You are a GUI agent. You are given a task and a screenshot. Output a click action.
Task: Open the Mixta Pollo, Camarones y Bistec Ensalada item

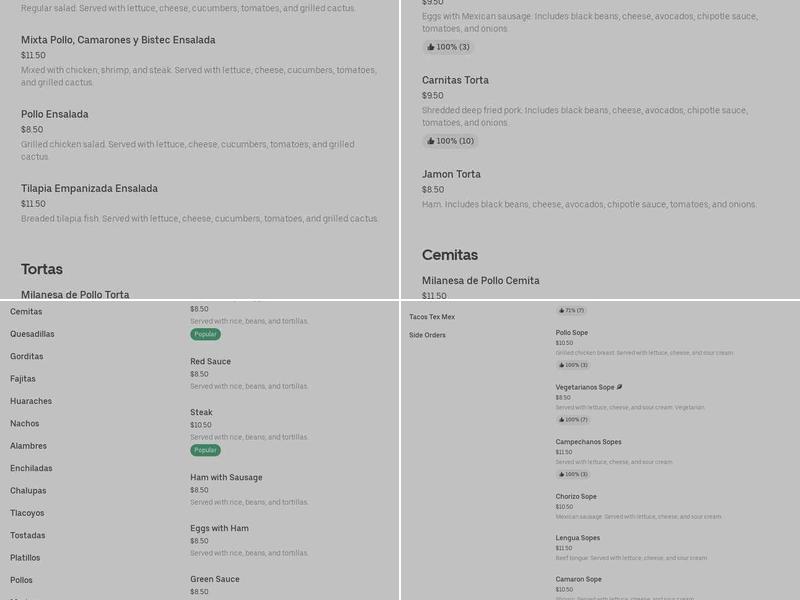118,40
